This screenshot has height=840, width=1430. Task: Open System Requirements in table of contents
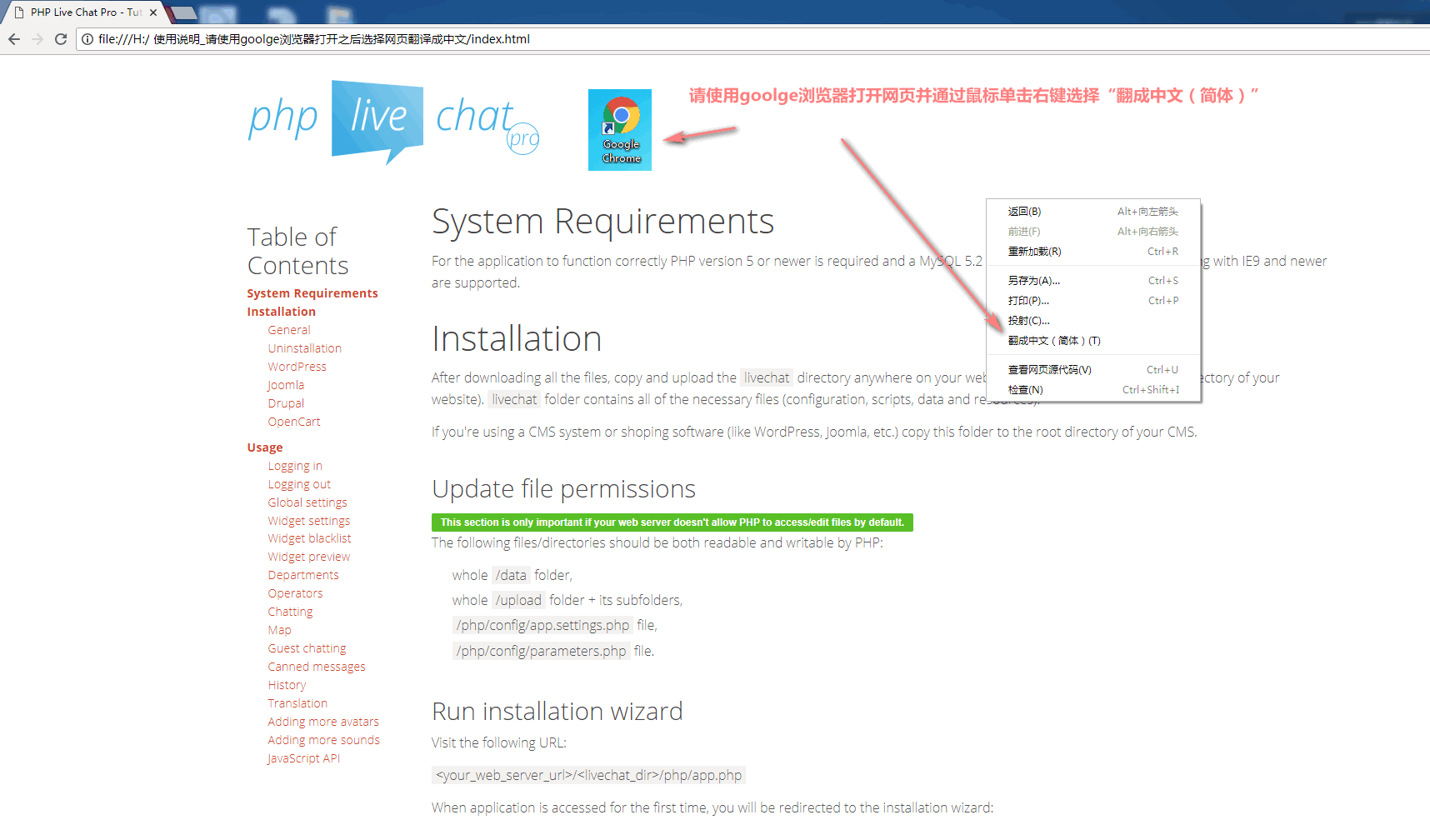[312, 293]
